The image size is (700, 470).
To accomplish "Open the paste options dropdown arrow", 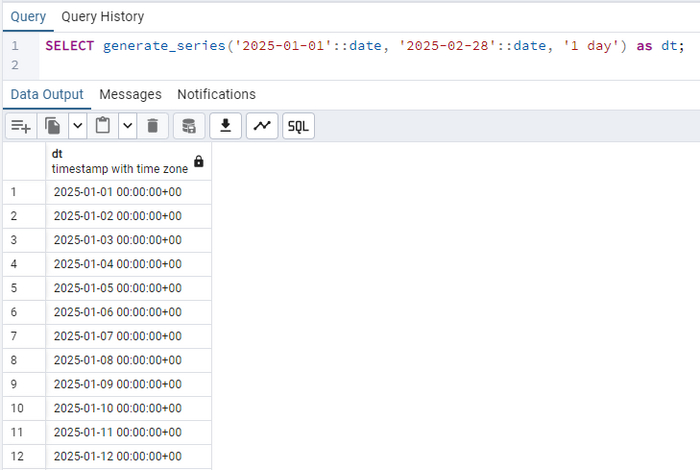I will pyautogui.click(x=128, y=126).
